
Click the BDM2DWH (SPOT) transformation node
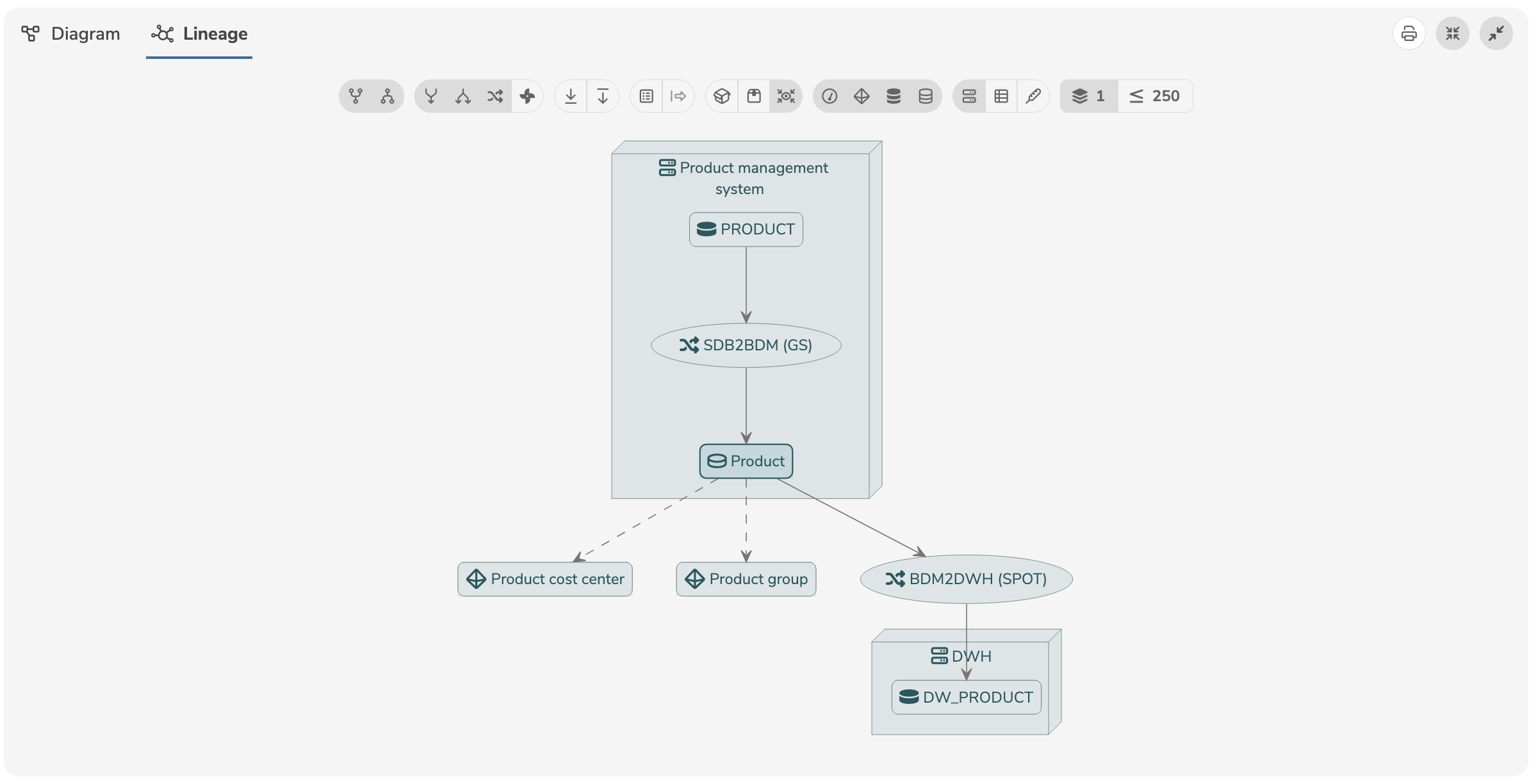tap(966, 579)
